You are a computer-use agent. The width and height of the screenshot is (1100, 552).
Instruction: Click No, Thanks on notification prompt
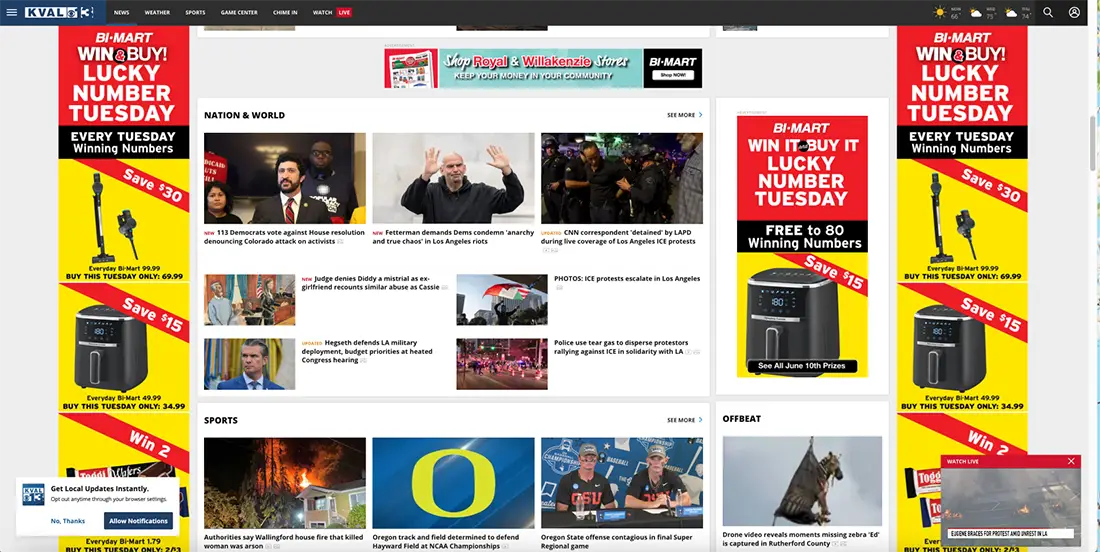(68, 521)
